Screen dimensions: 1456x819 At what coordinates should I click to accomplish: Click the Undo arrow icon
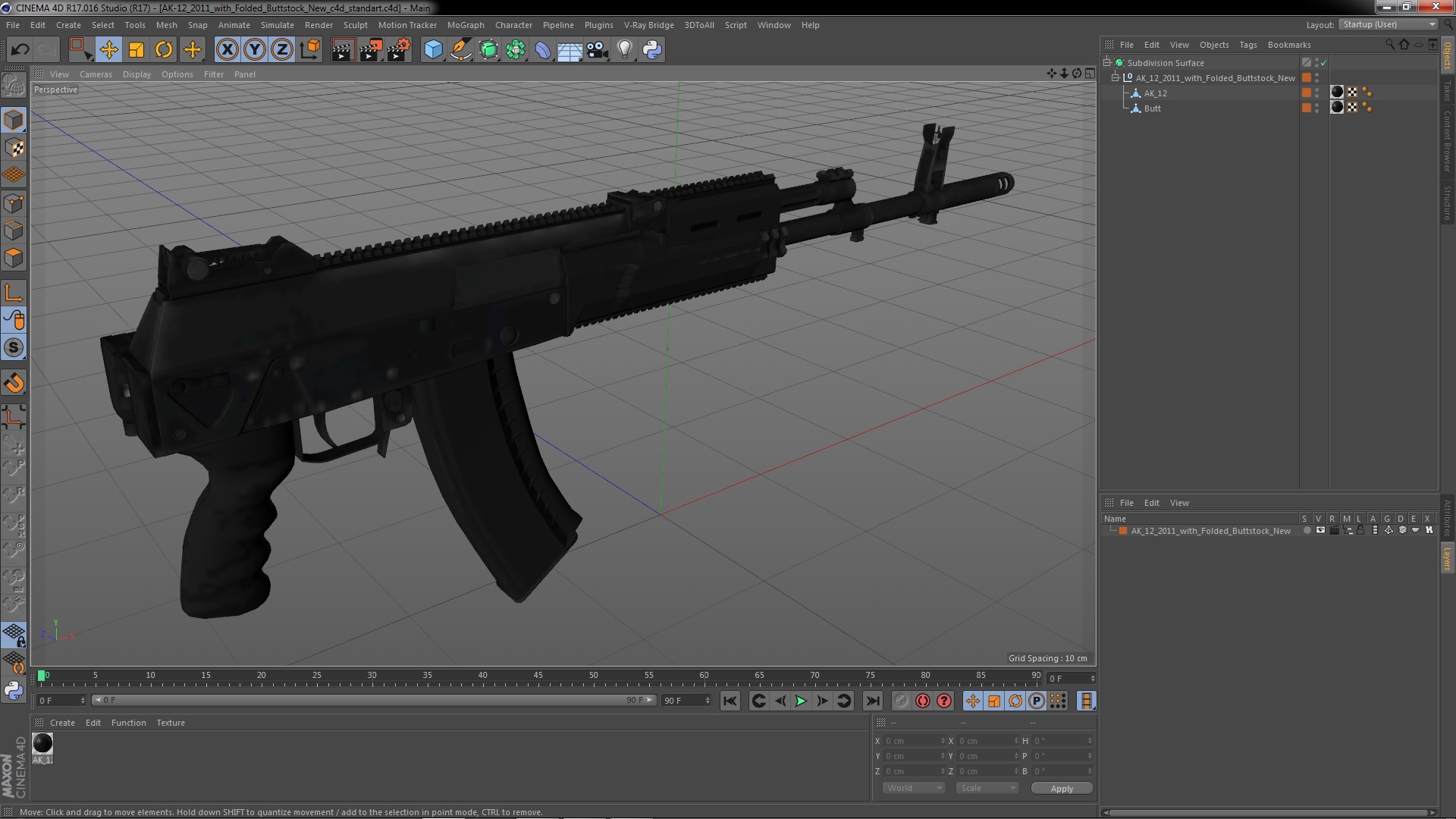pos(20,50)
